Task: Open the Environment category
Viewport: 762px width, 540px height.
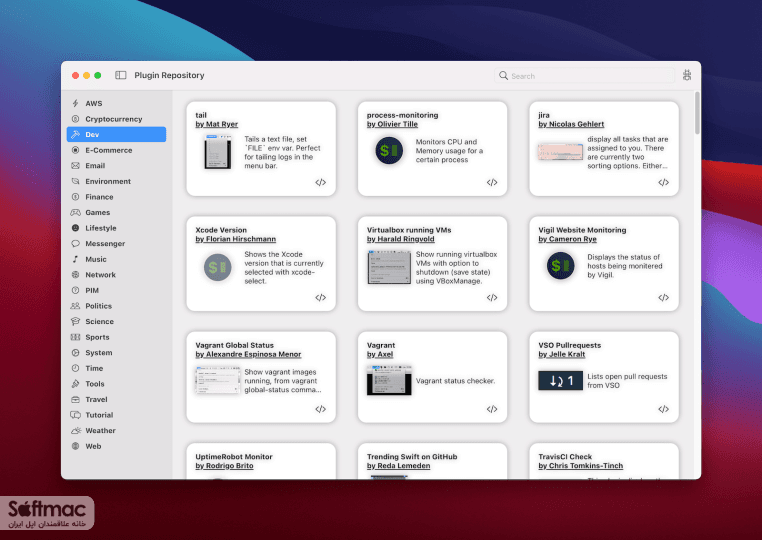Action: 116,181
